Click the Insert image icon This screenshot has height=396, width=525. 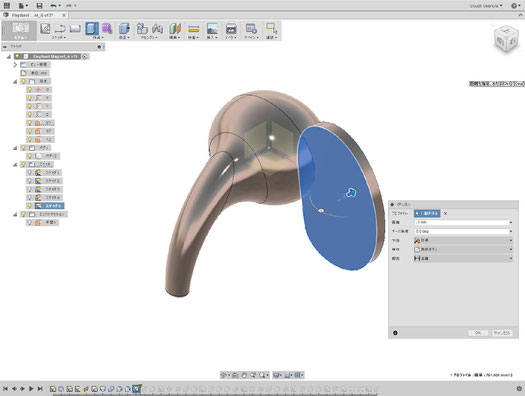[212, 29]
